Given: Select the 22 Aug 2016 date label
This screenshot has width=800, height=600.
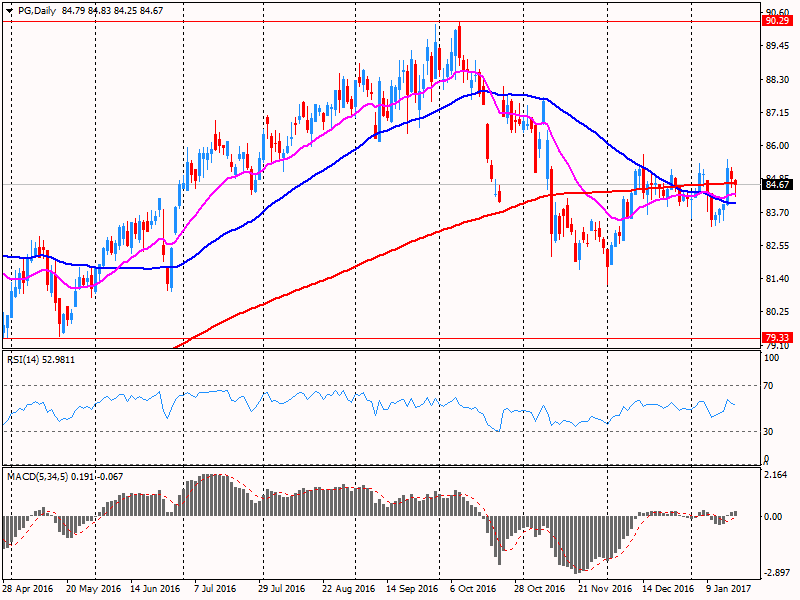Looking at the screenshot, I should pos(348,588).
